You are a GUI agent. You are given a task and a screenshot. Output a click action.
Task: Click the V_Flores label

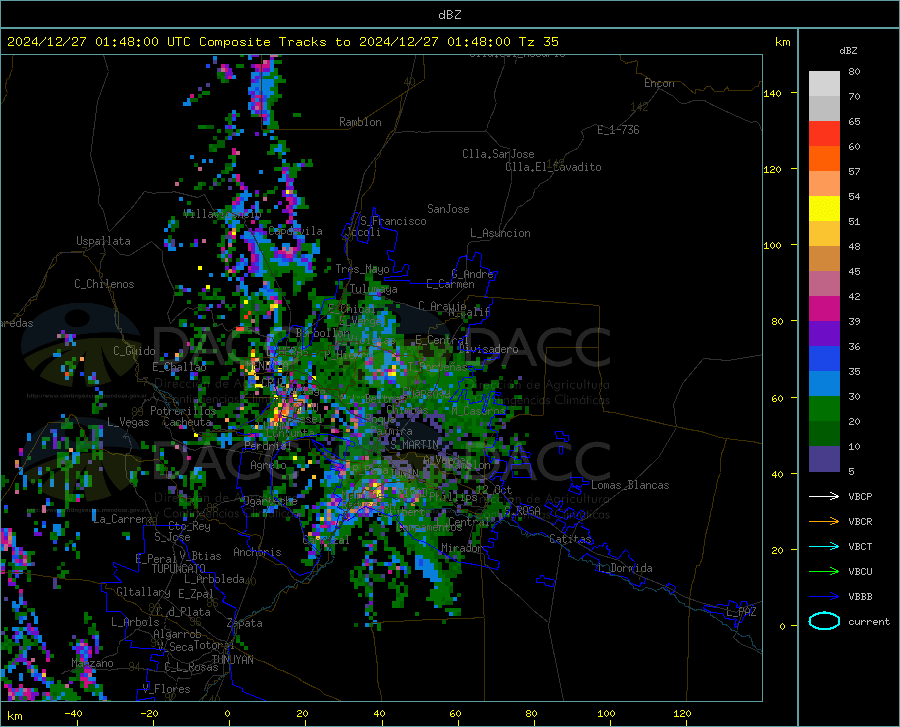(166, 689)
